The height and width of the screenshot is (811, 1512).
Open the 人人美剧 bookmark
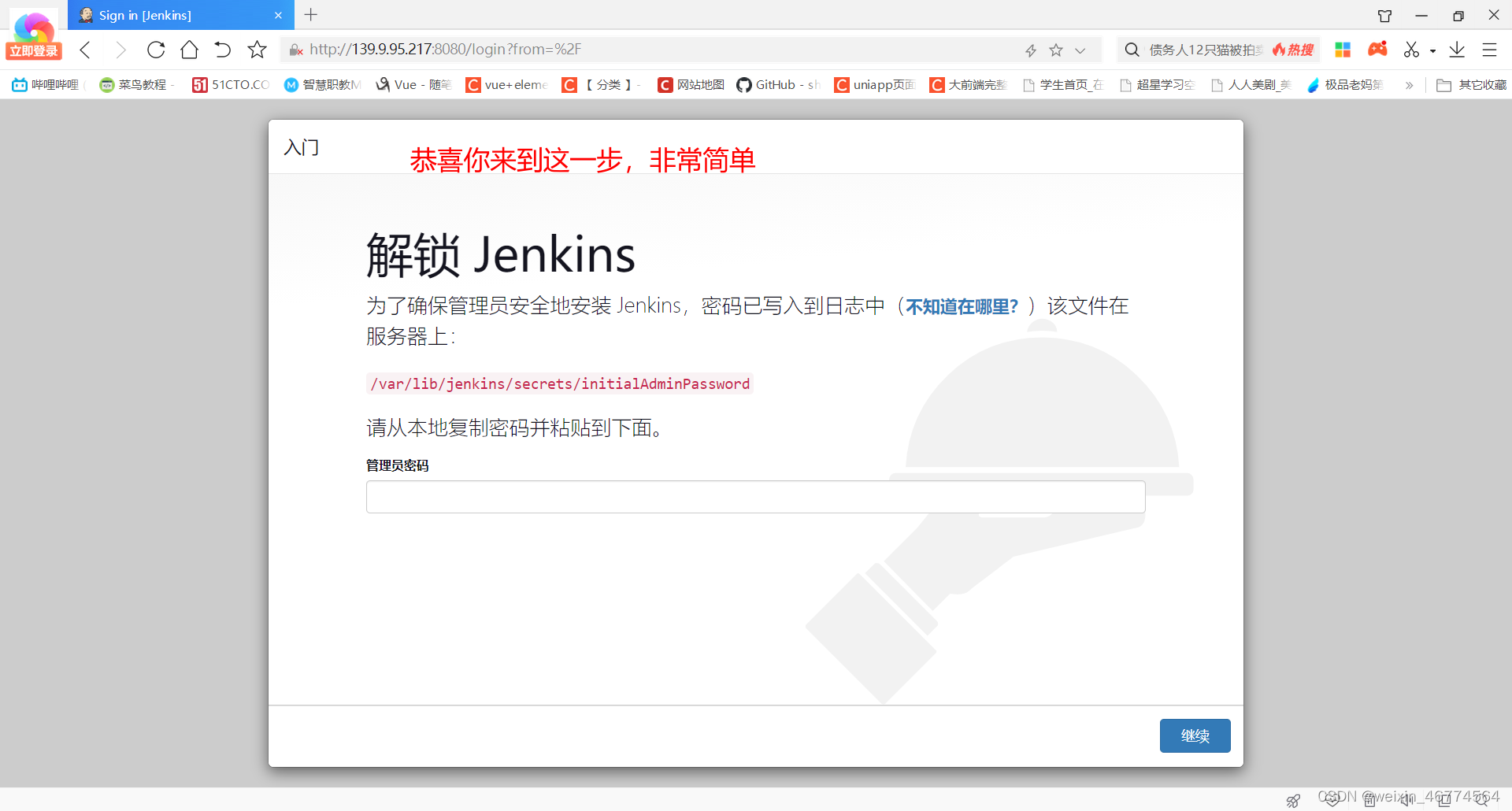[x=1251, y=84]
